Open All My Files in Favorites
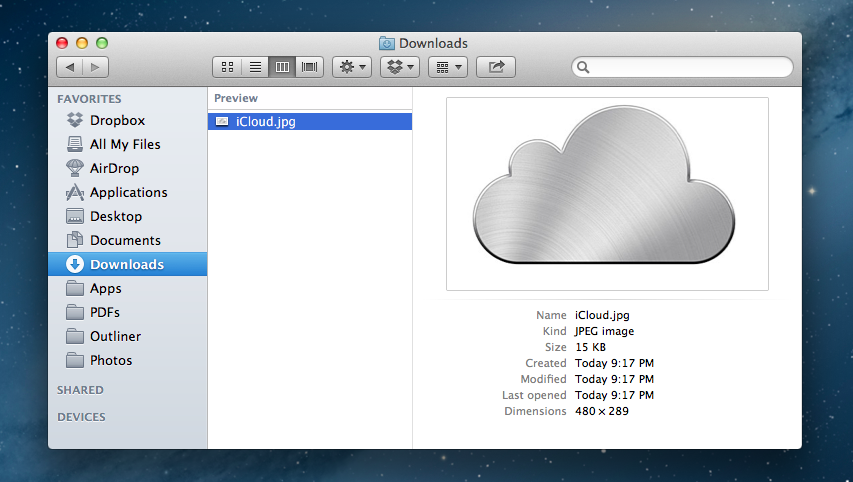The width and height of the screenshot is (853, 482). (x=125, y=144)
